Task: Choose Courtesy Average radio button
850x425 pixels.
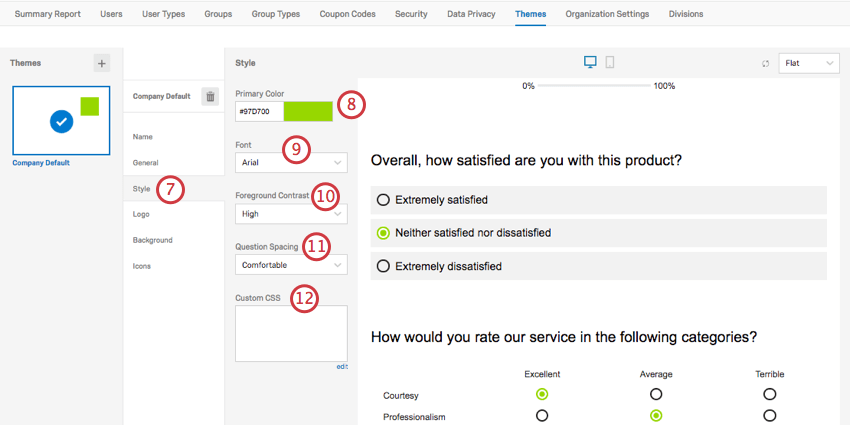Action: click(x=656, y=394)
